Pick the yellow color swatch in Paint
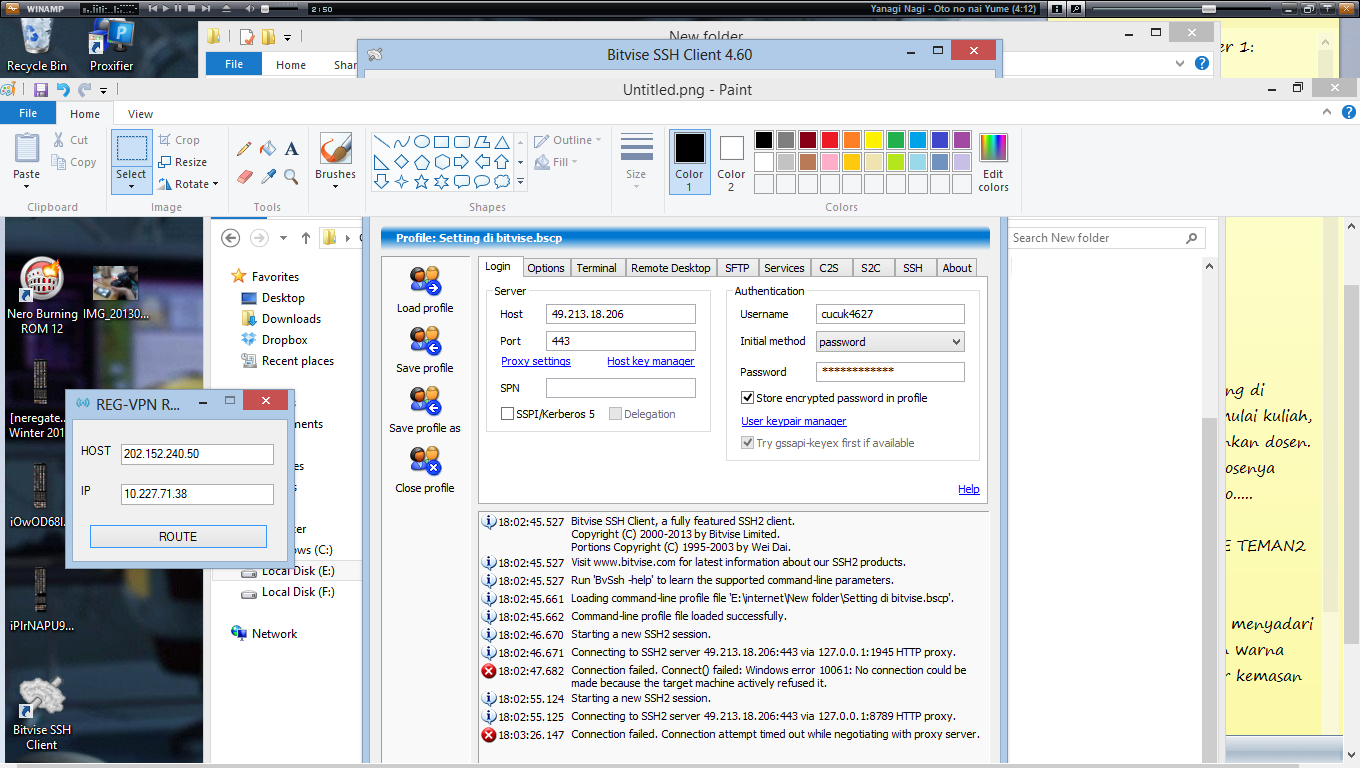1360x768 pixels. (x=874, y=140)
